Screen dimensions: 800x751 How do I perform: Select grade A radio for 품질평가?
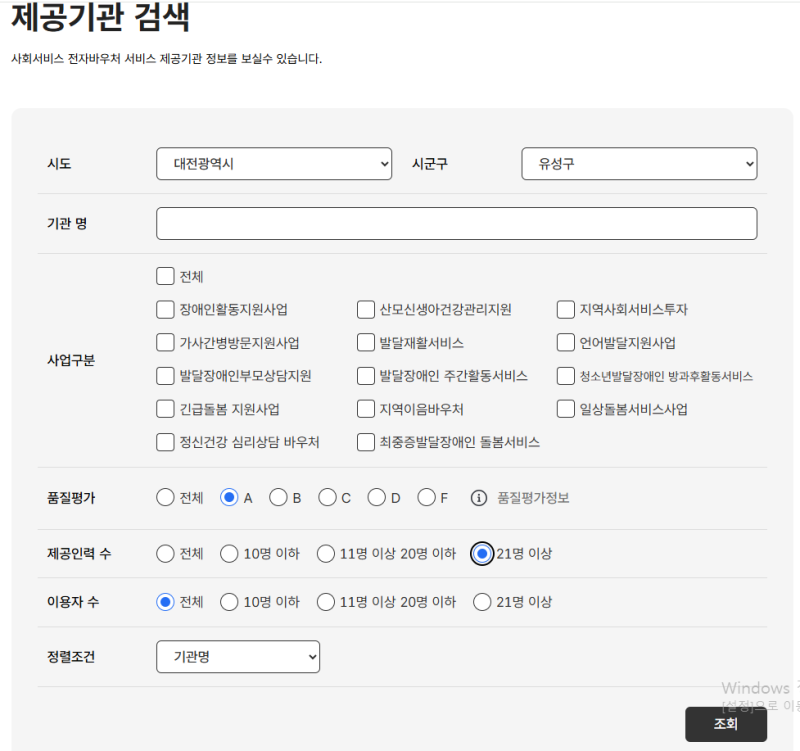(229, 497)
